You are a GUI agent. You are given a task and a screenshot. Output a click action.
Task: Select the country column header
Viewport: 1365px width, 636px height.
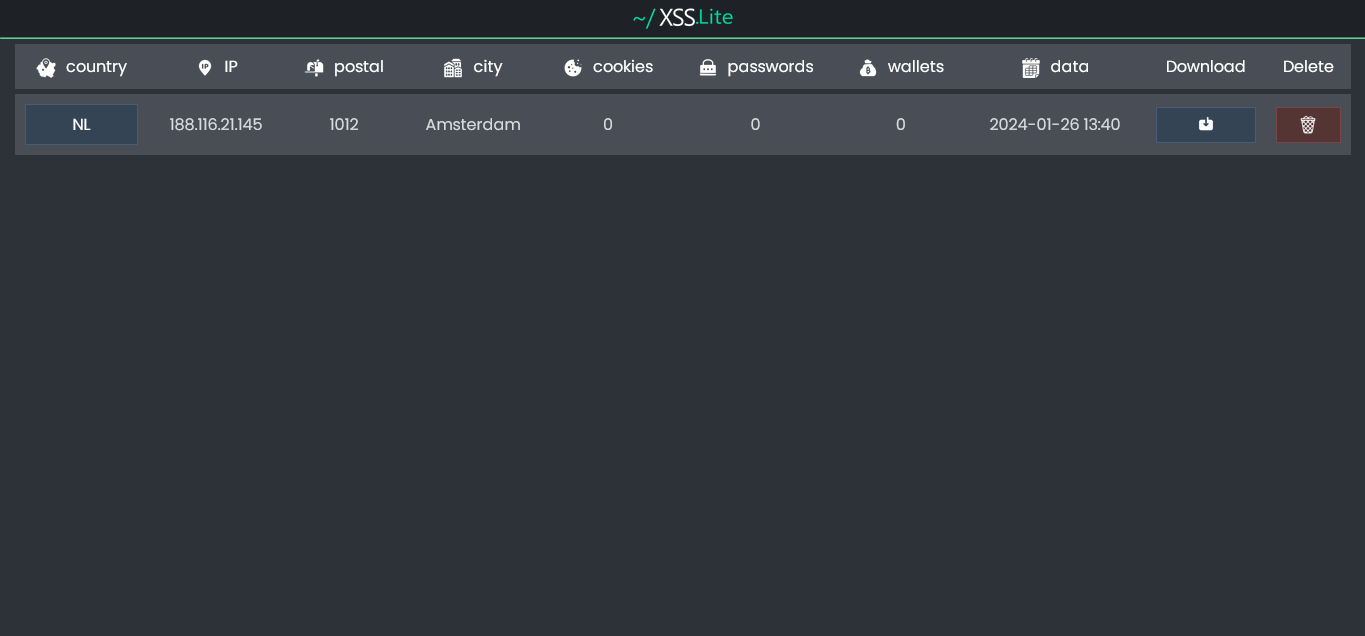click(96, 67)
